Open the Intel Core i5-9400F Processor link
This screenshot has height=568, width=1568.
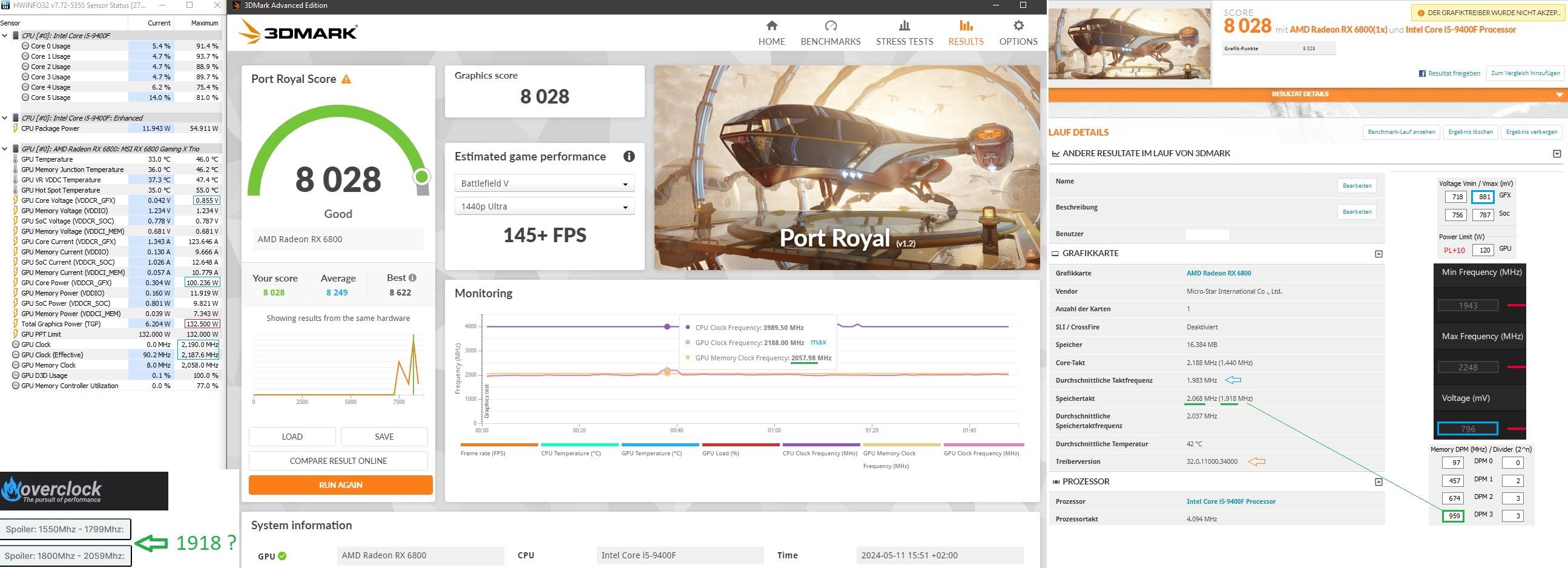coord(1231,501)
